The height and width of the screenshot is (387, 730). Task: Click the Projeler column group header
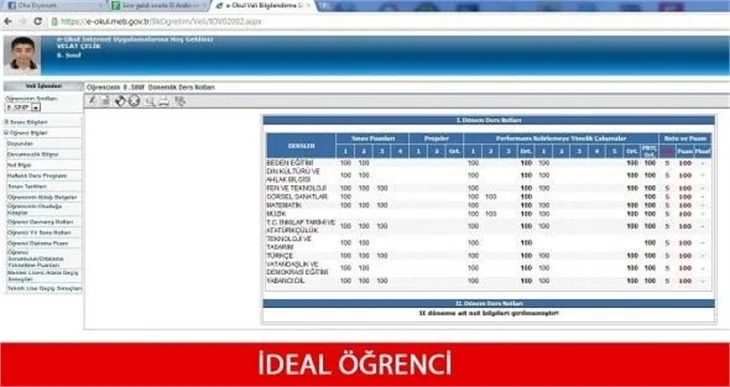click(x=436, y=138)
